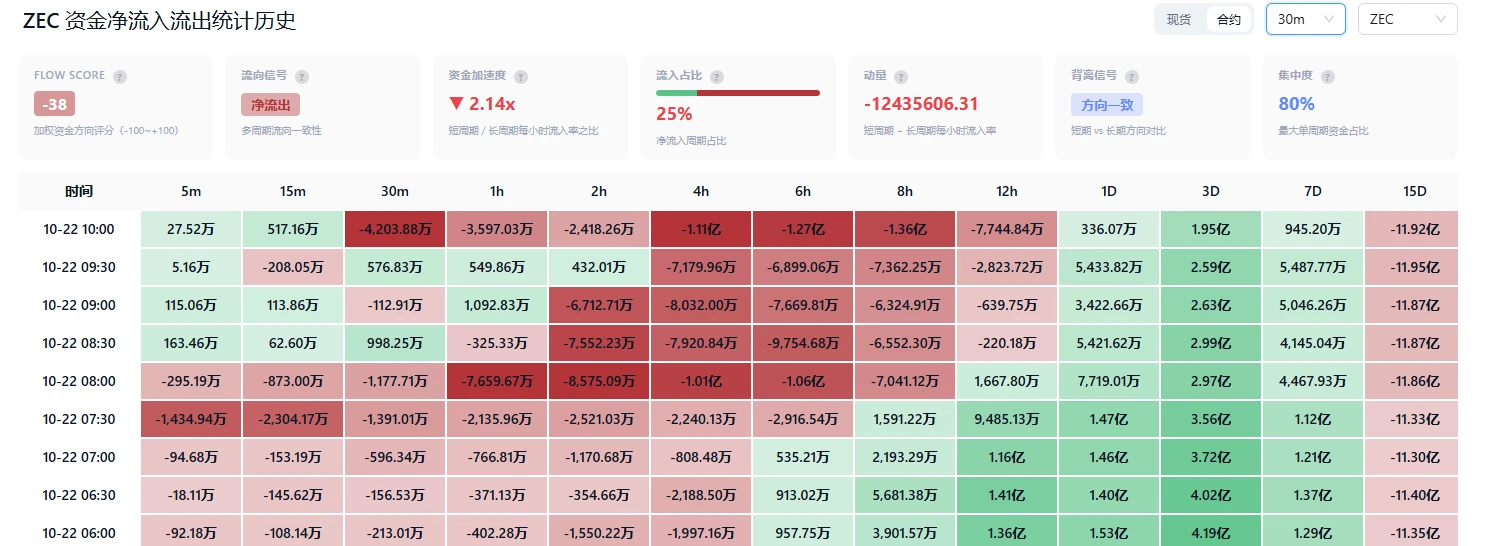Click help icon beside 资金加速度
The width and height of the screenshot is (1495, 546).
(521, 76)
